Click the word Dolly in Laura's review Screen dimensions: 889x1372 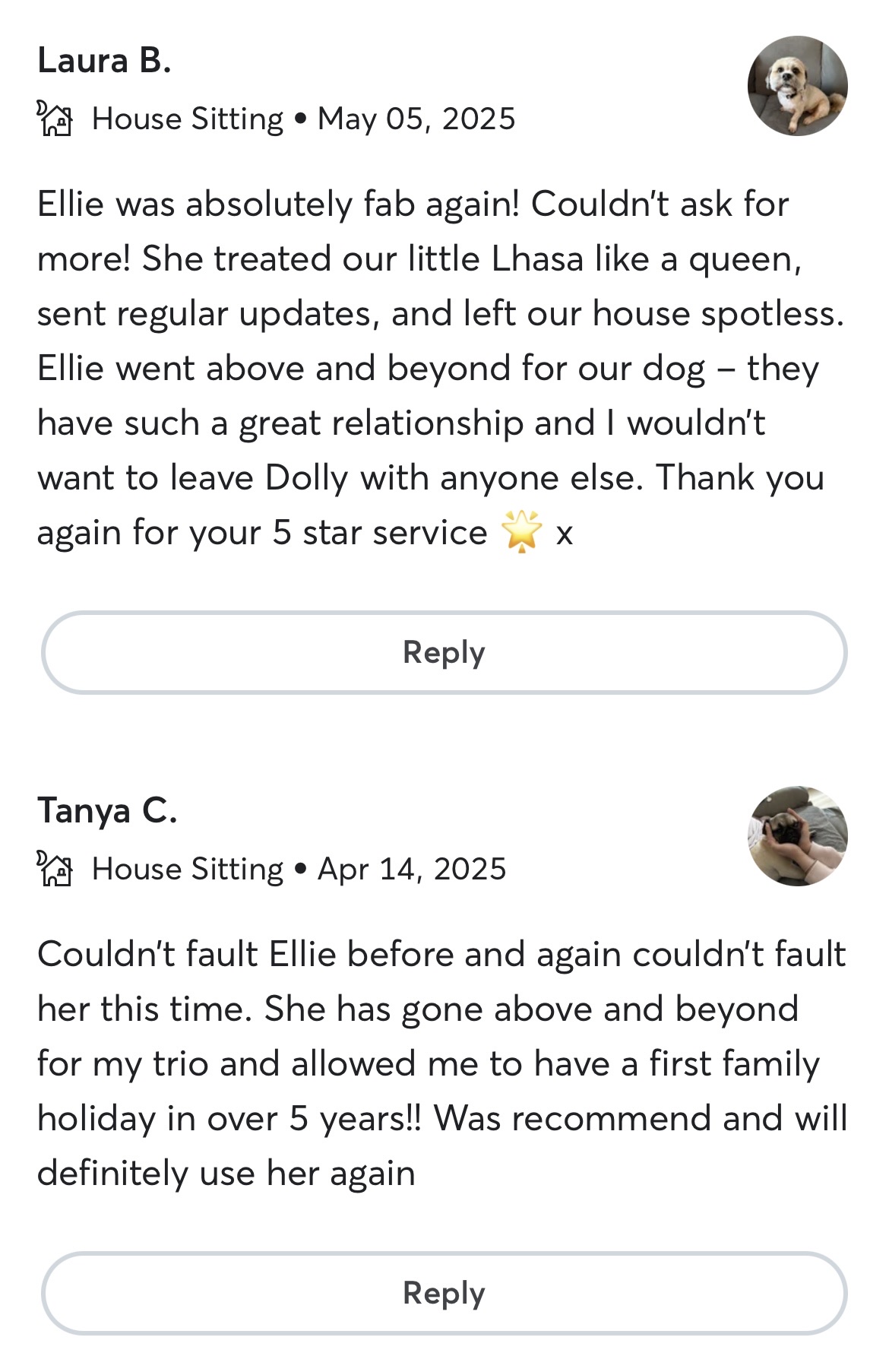[x=306, y=478]
